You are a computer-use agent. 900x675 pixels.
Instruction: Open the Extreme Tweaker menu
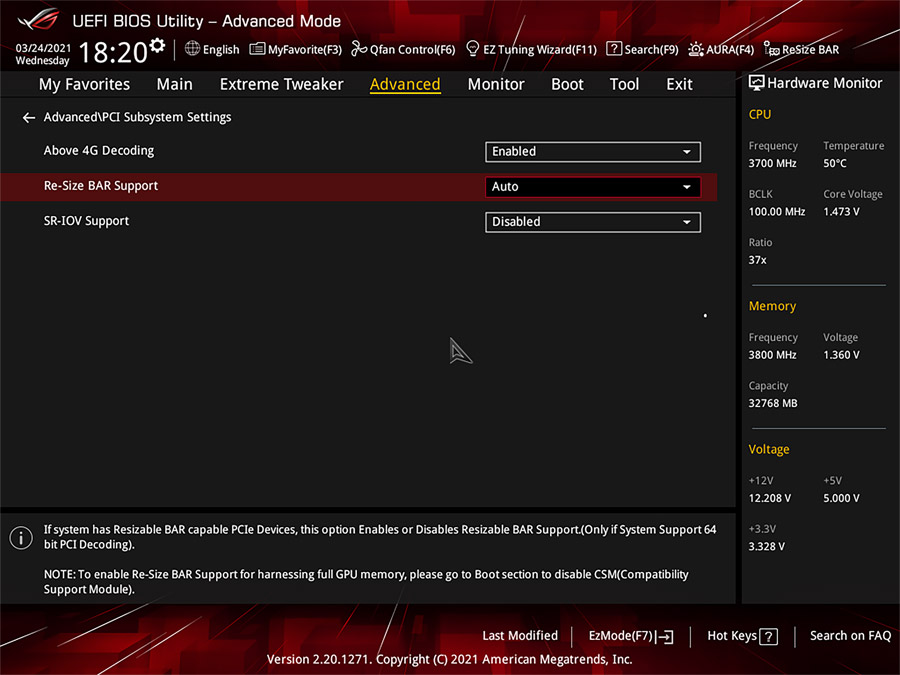click(281, 84)
